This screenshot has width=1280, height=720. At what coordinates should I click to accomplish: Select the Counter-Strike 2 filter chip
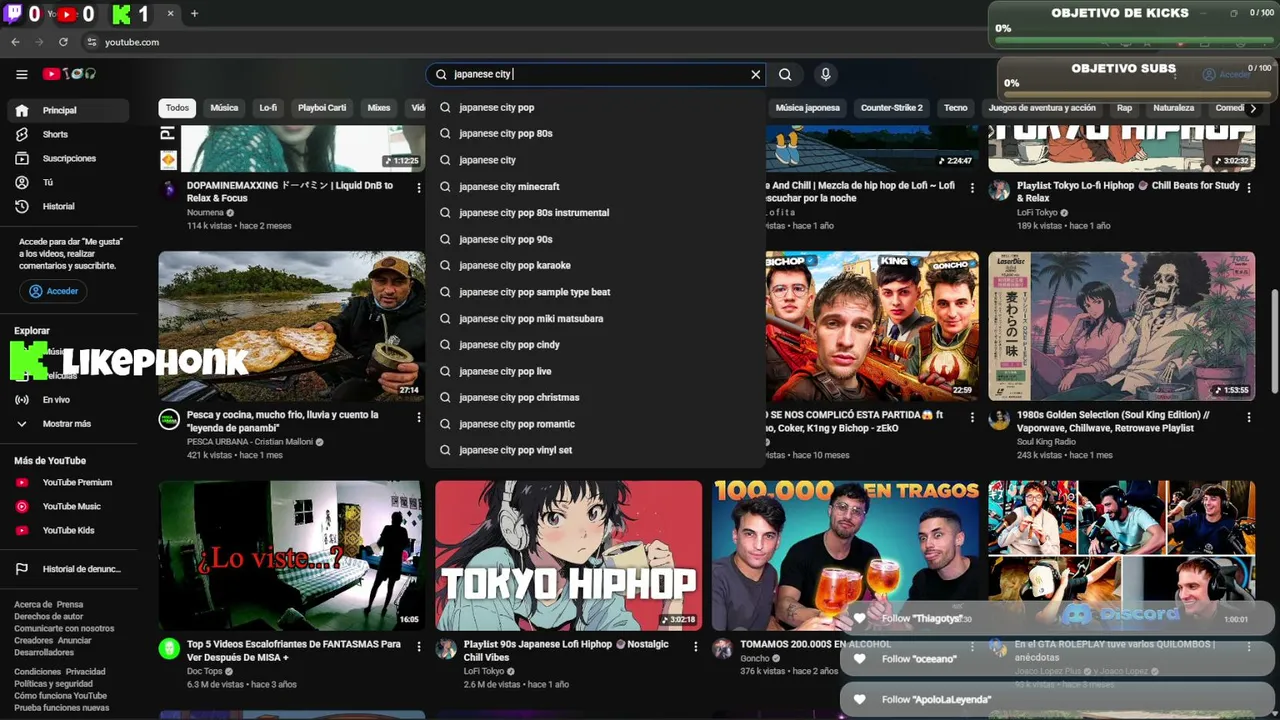click(892, 108)
